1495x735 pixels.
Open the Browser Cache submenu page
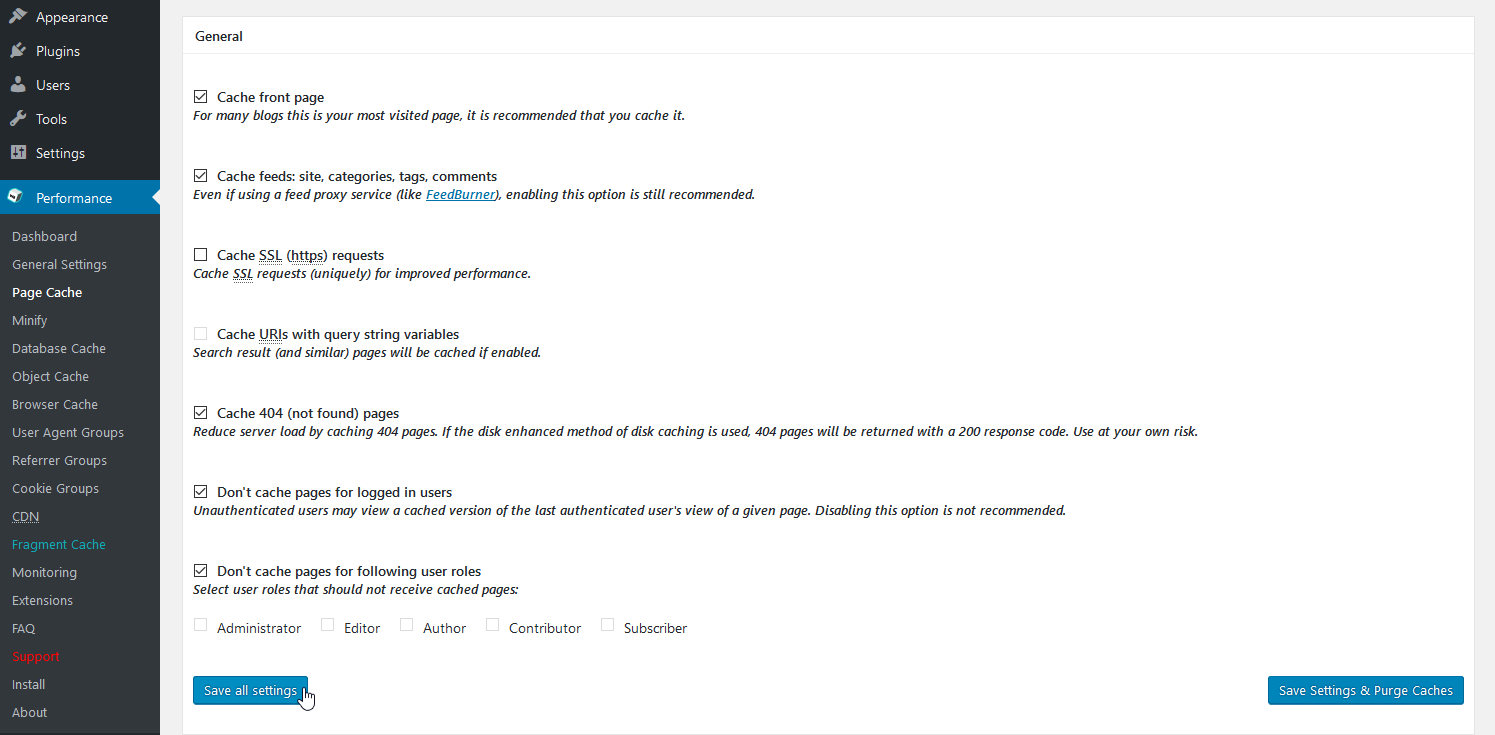pyautogui.click(x=55, y=405)
